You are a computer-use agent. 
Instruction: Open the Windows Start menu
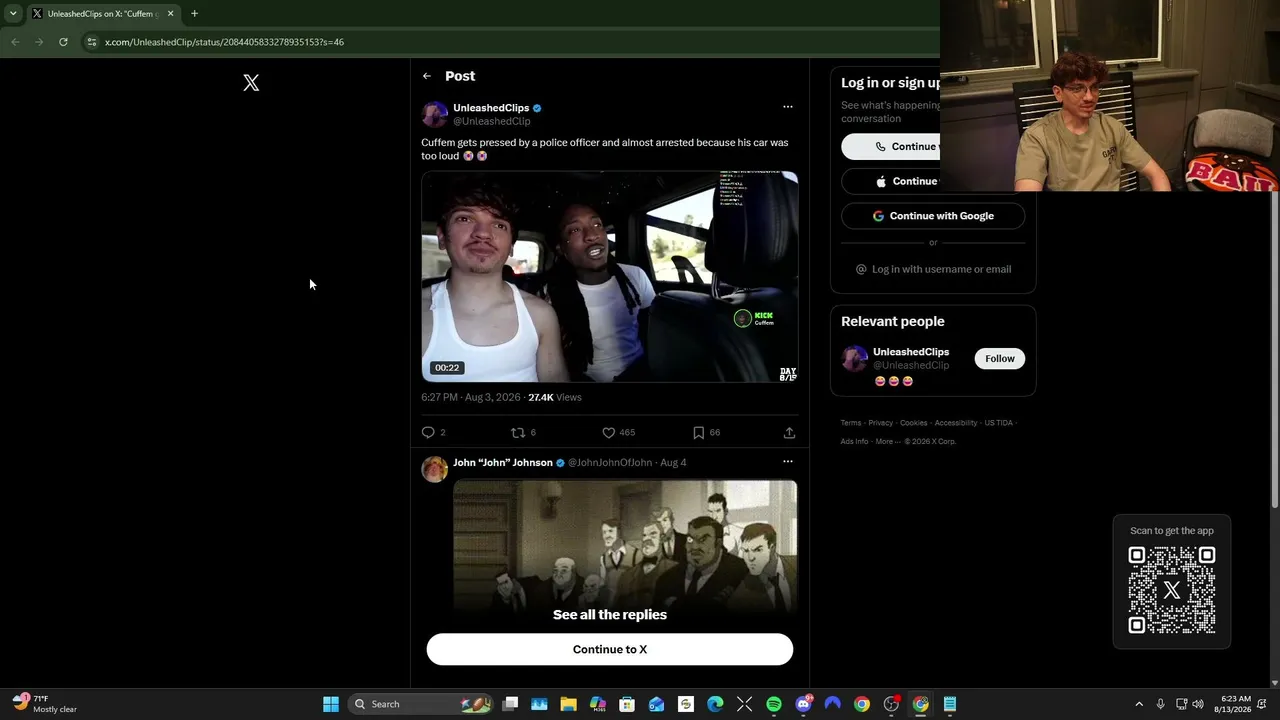(331, 704)
